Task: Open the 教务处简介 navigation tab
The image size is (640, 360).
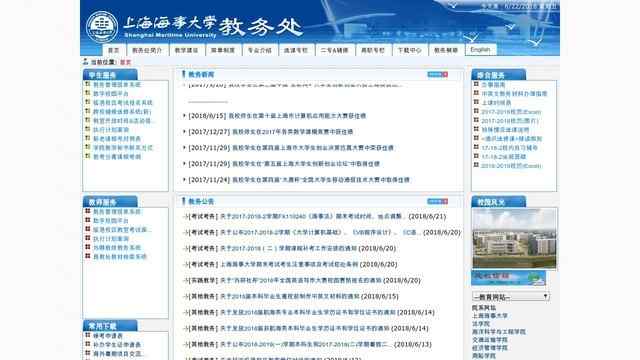Action: tap(147, 50)
